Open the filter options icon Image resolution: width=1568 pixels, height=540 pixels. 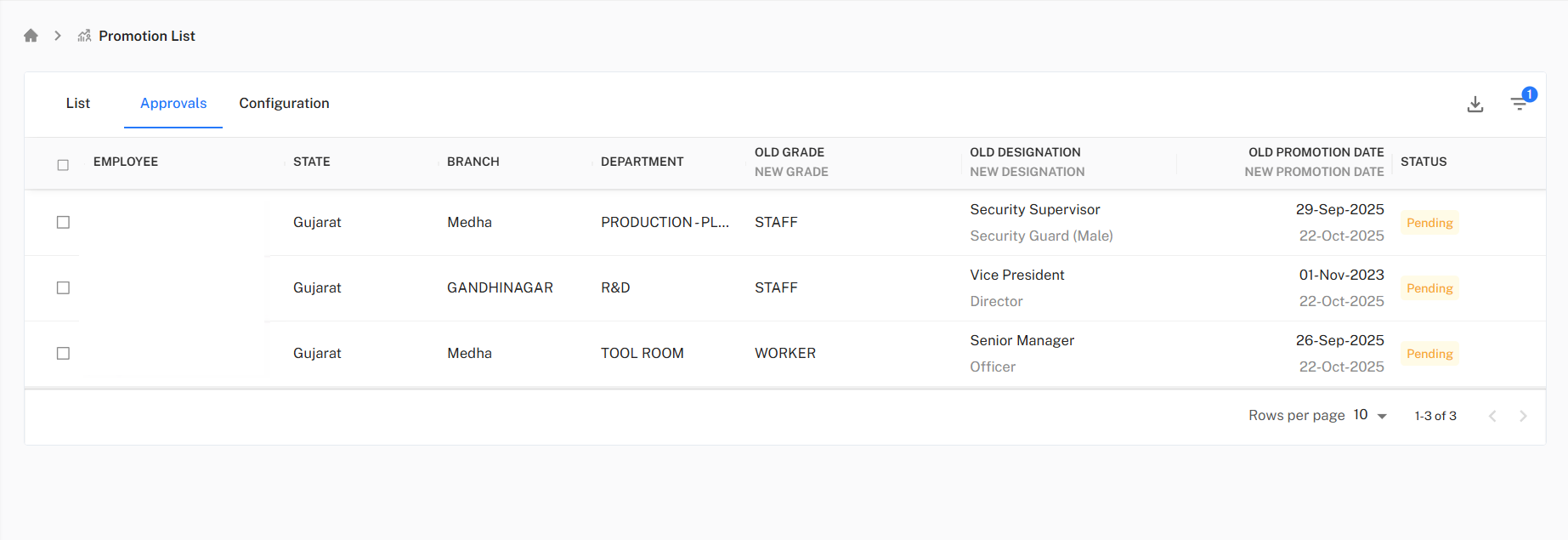1520,104
